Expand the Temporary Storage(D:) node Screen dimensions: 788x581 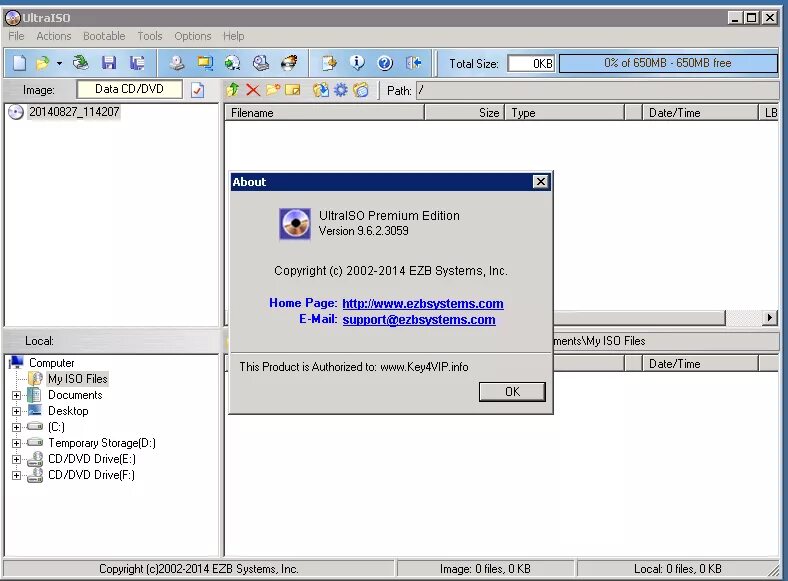(17, 444)
